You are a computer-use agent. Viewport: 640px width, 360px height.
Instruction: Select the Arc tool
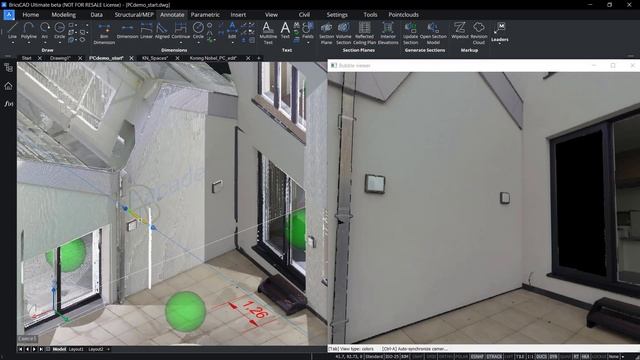(x=44, y=30)
